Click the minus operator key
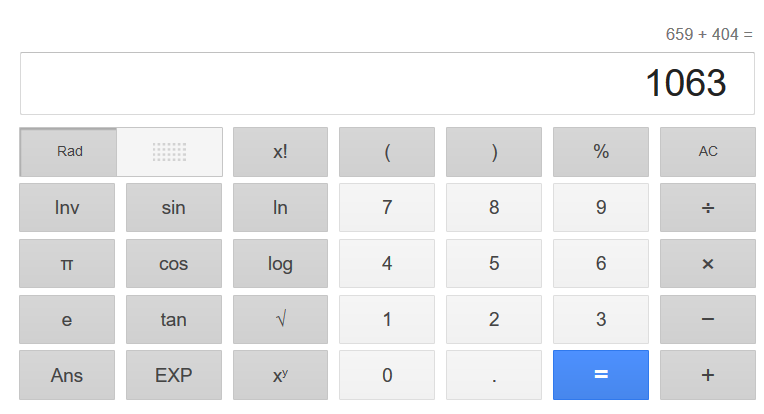Image resolution: width=764 pixels, height=414 pixels. point(707,320)
